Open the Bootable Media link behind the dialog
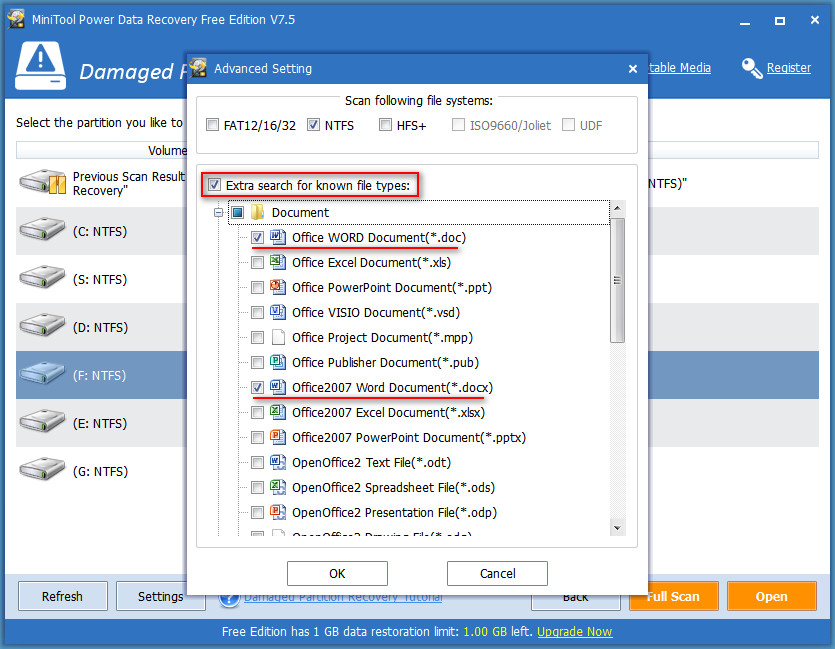 pos(680,68)
